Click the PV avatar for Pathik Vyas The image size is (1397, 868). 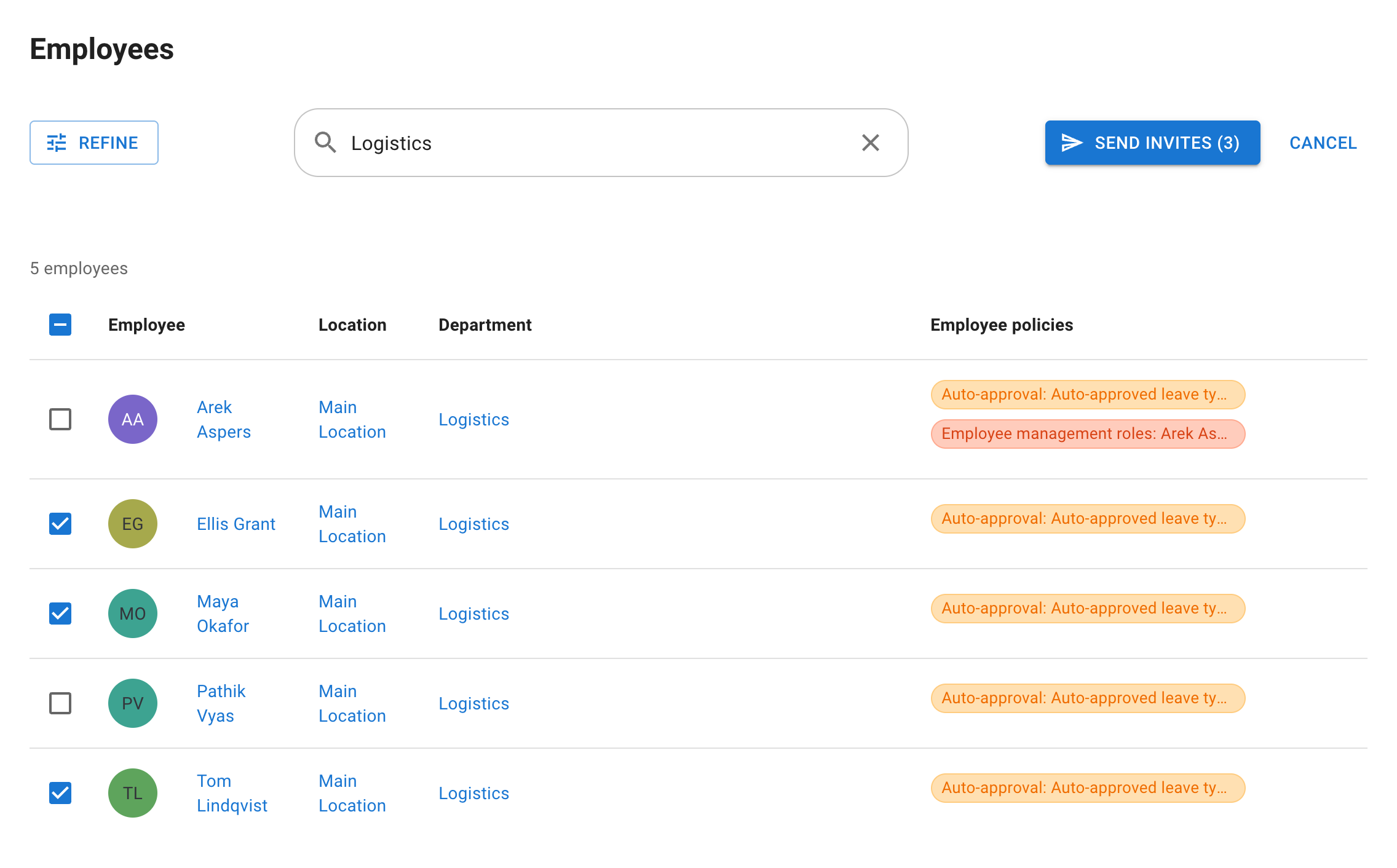[x=133, y=703]
